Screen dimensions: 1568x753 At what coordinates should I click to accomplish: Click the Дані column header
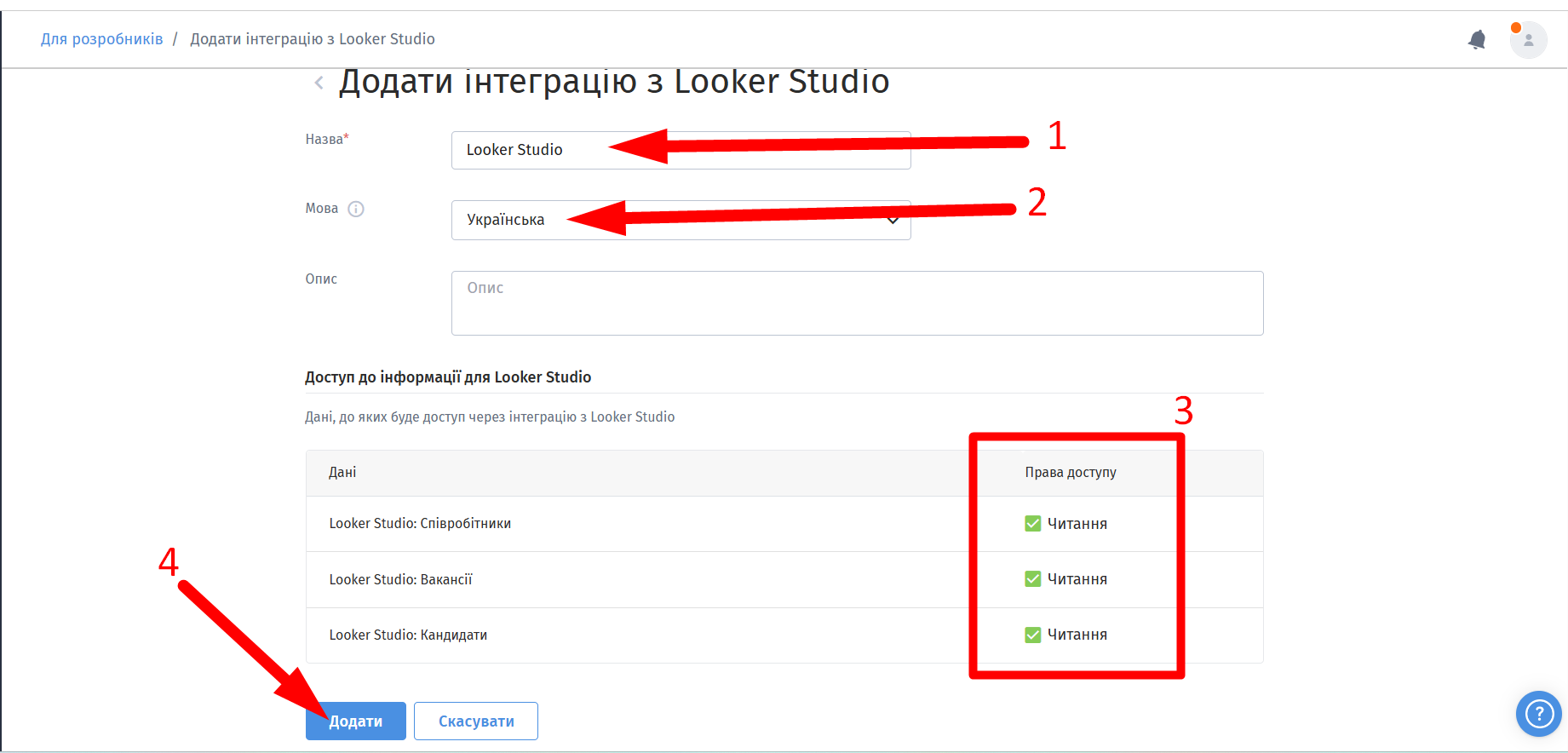(342, 472)
